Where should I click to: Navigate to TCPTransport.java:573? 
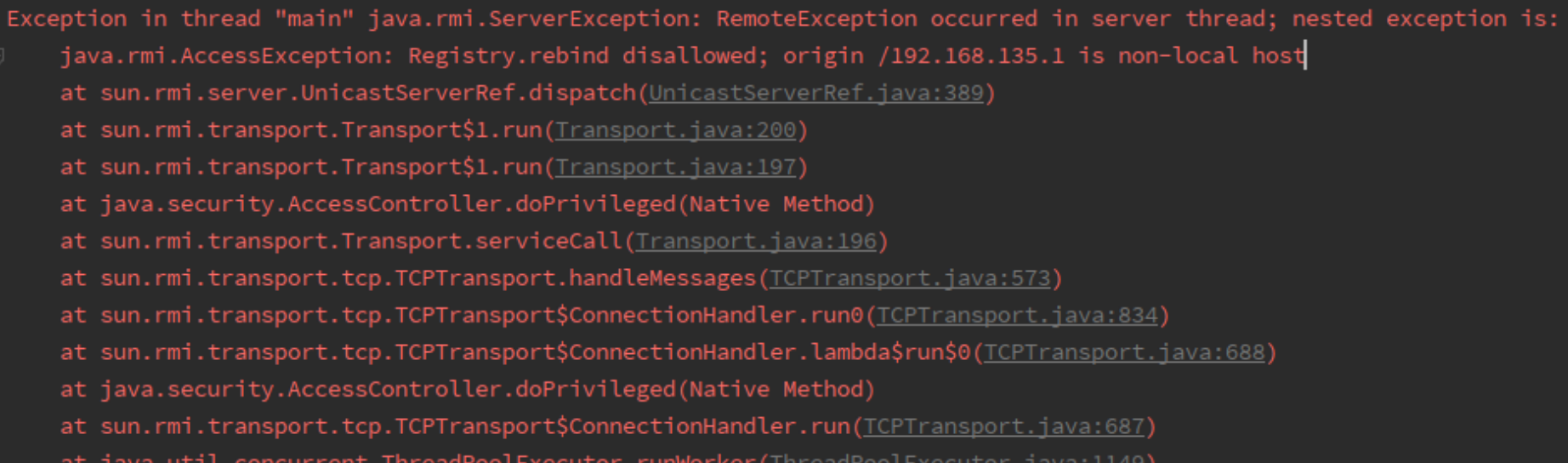coord(910,278)
